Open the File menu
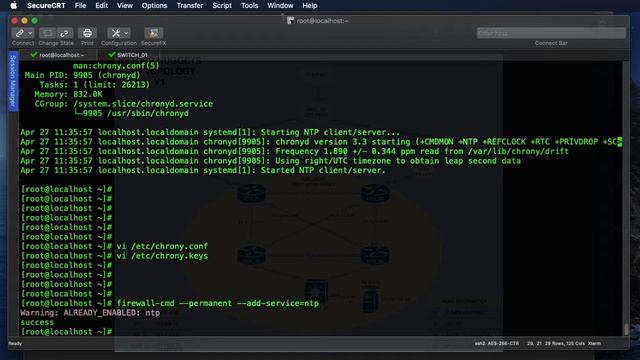 80,6
